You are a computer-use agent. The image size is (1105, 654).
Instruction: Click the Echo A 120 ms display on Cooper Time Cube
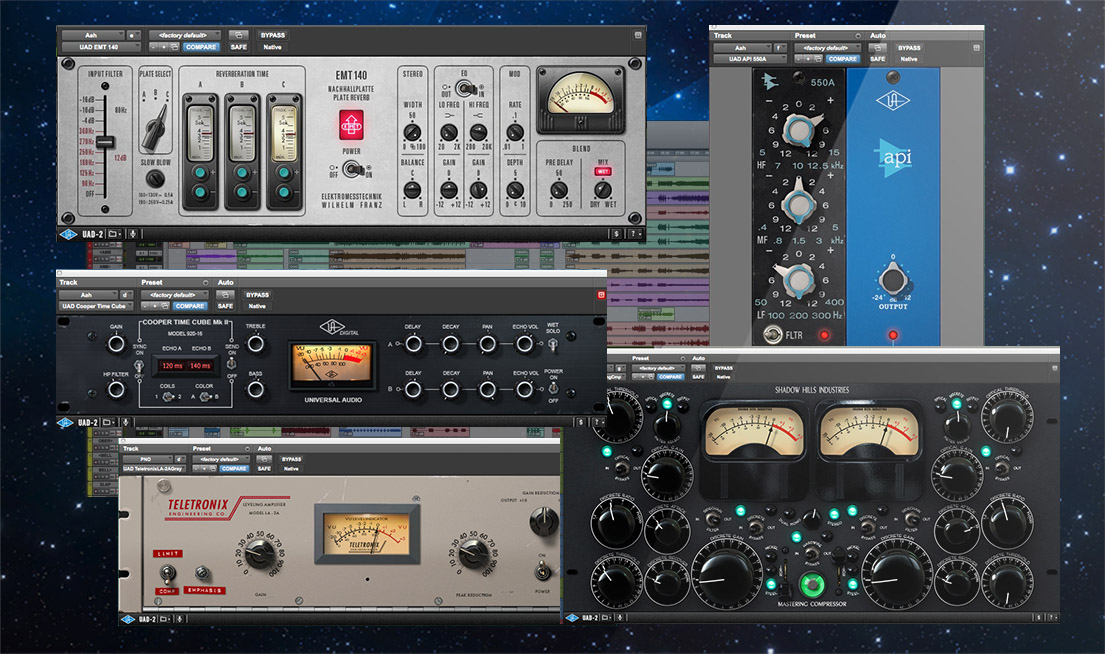point(171,366)
